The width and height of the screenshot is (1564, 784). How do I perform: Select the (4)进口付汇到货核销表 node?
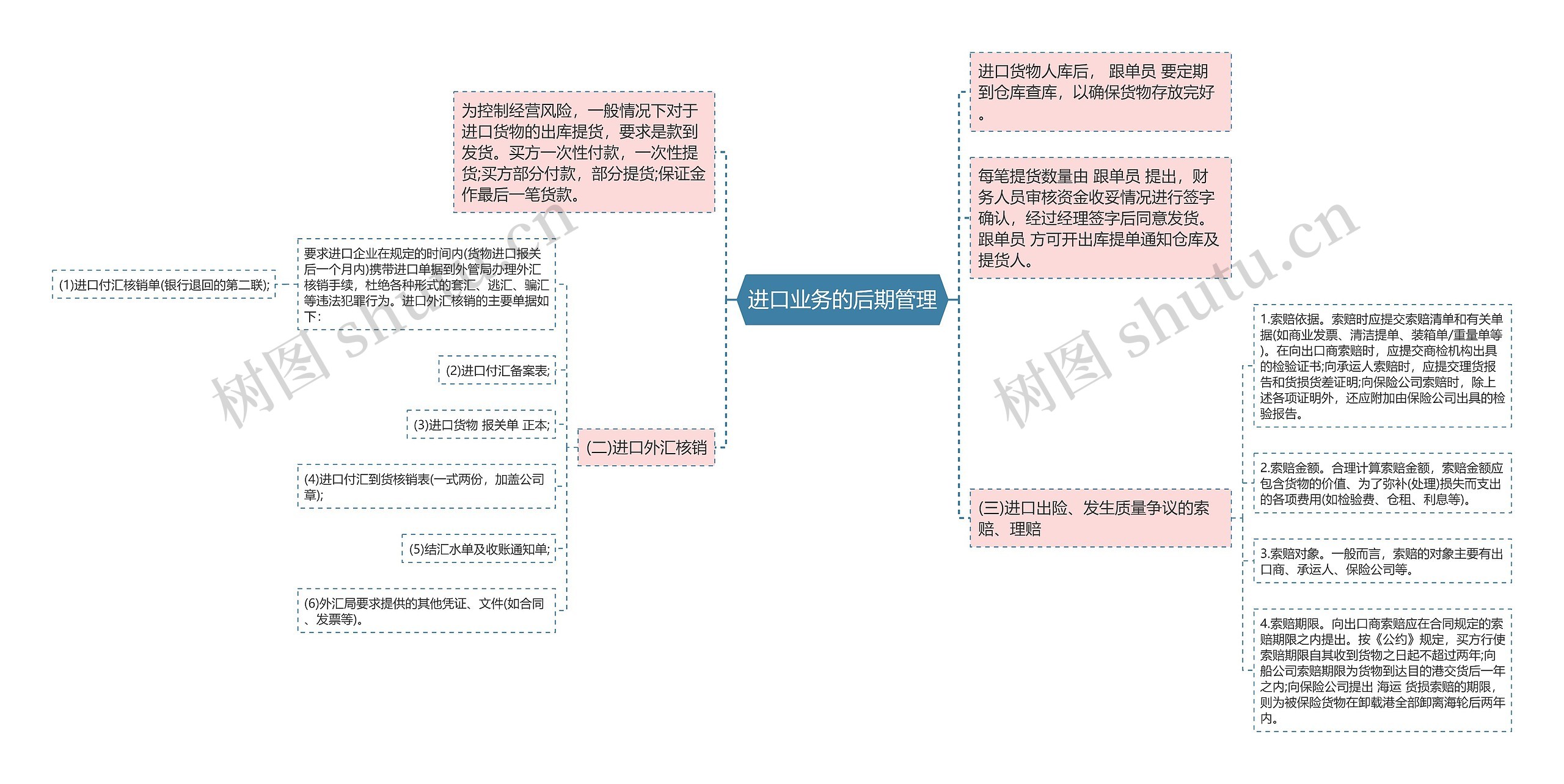[x=426, y=487]
